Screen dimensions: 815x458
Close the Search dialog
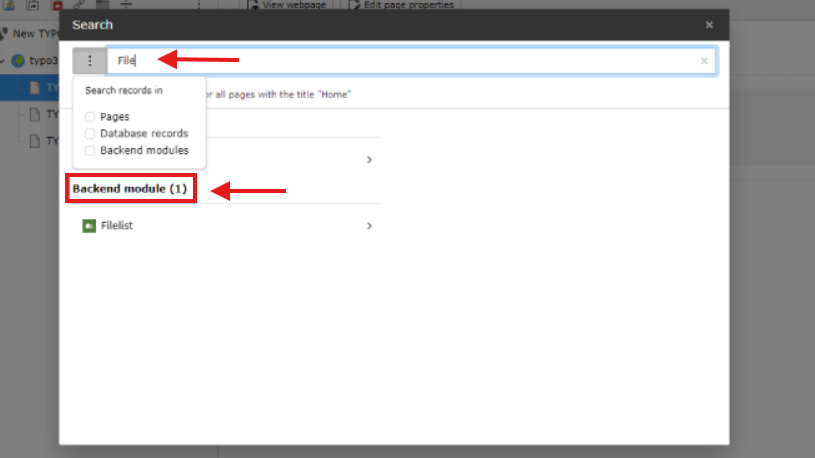[709, 25]
